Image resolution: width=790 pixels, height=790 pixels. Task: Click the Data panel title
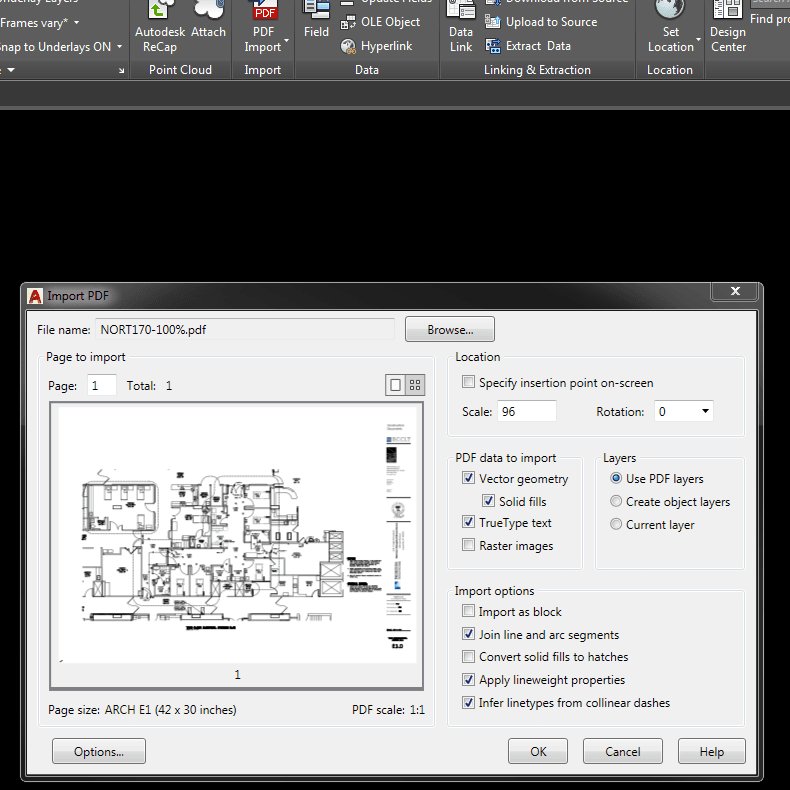click(367, 70)
